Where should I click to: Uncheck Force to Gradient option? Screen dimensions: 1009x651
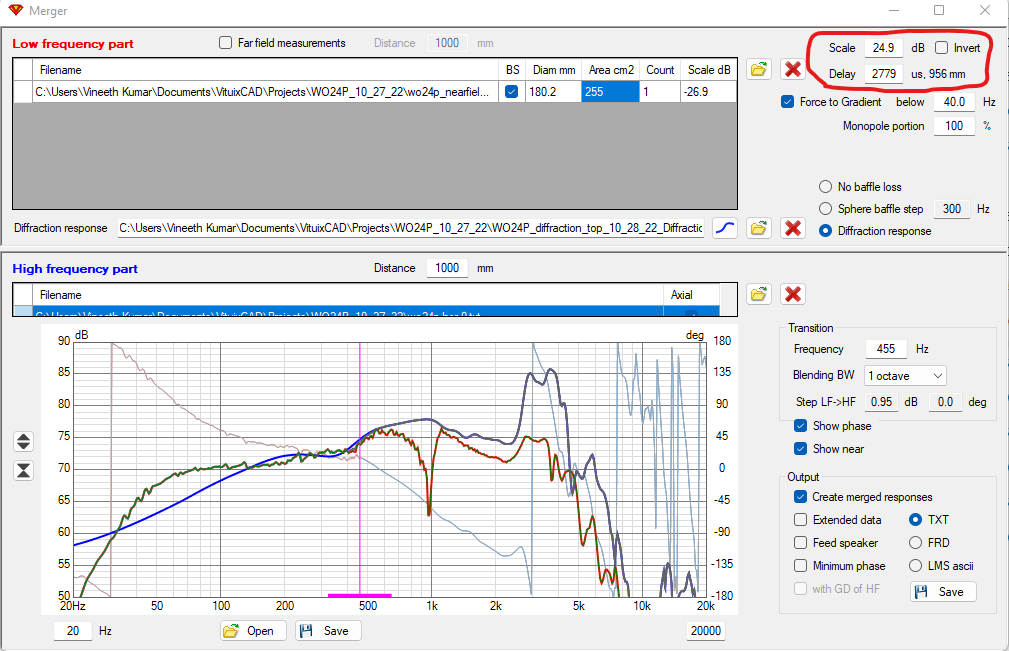coord(787,102)
